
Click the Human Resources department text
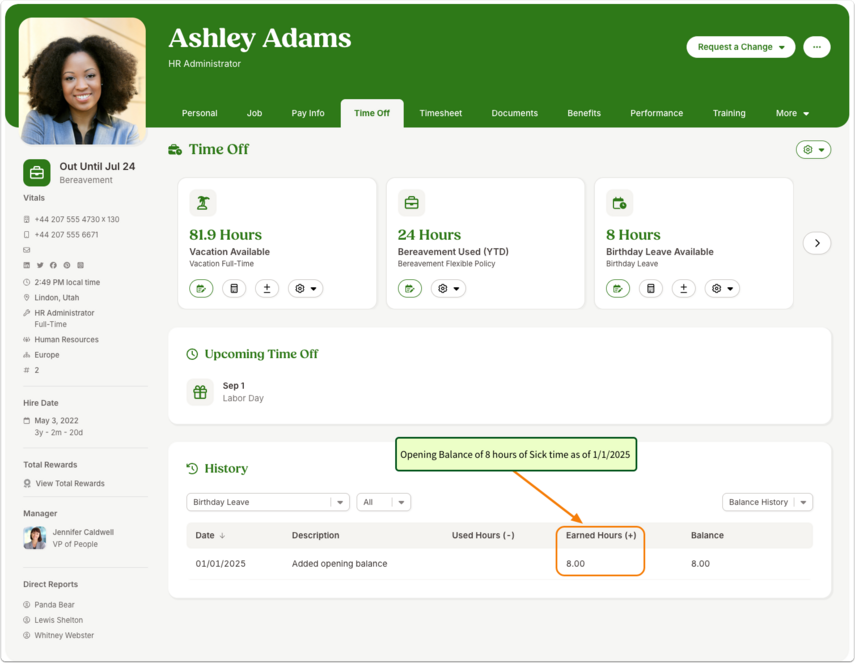pyautogui.click(x=67, y=340)
